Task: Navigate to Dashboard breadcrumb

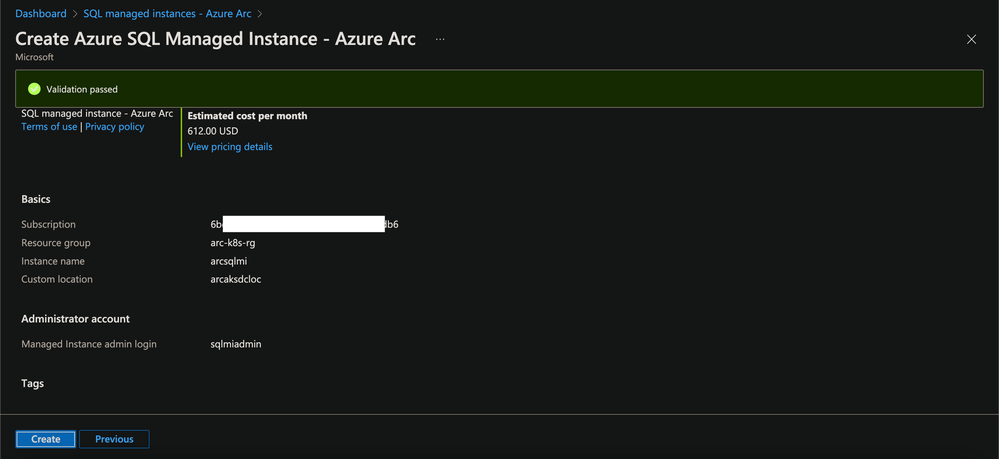Action: (41, 13)
